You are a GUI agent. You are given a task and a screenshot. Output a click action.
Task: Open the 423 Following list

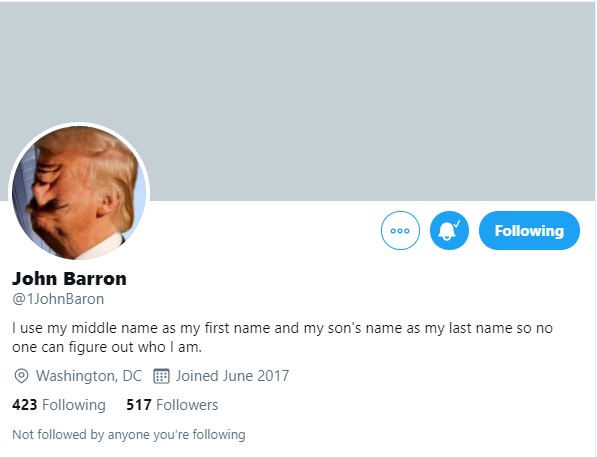[59, 405]
